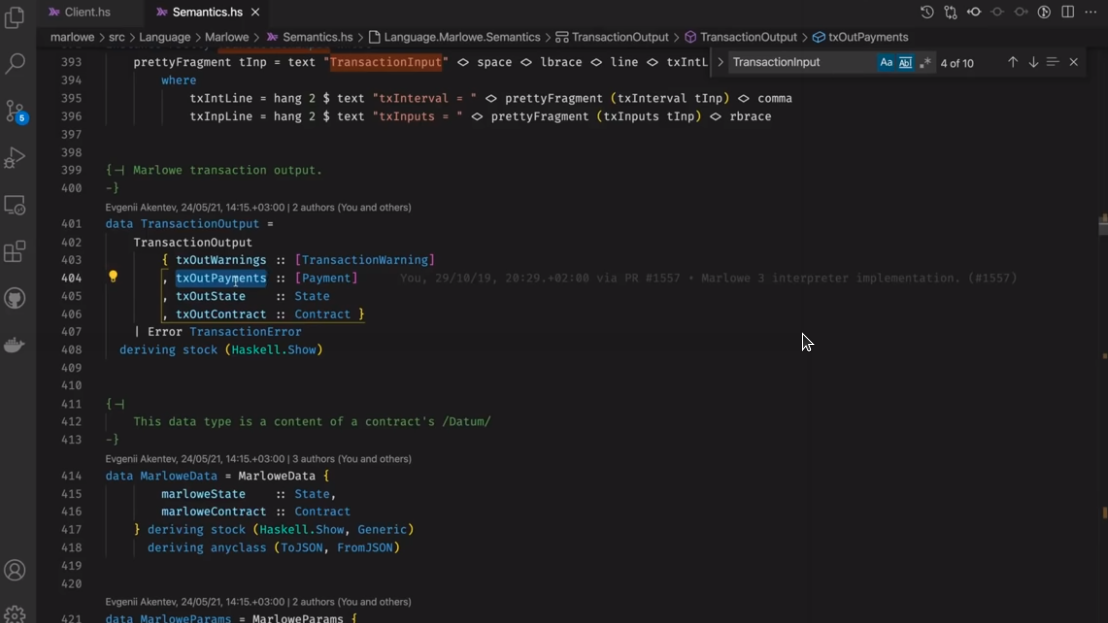This screenshot has width=1108, height=623.
Task: Open the Remote Explorer view
Action: point(15,205)
